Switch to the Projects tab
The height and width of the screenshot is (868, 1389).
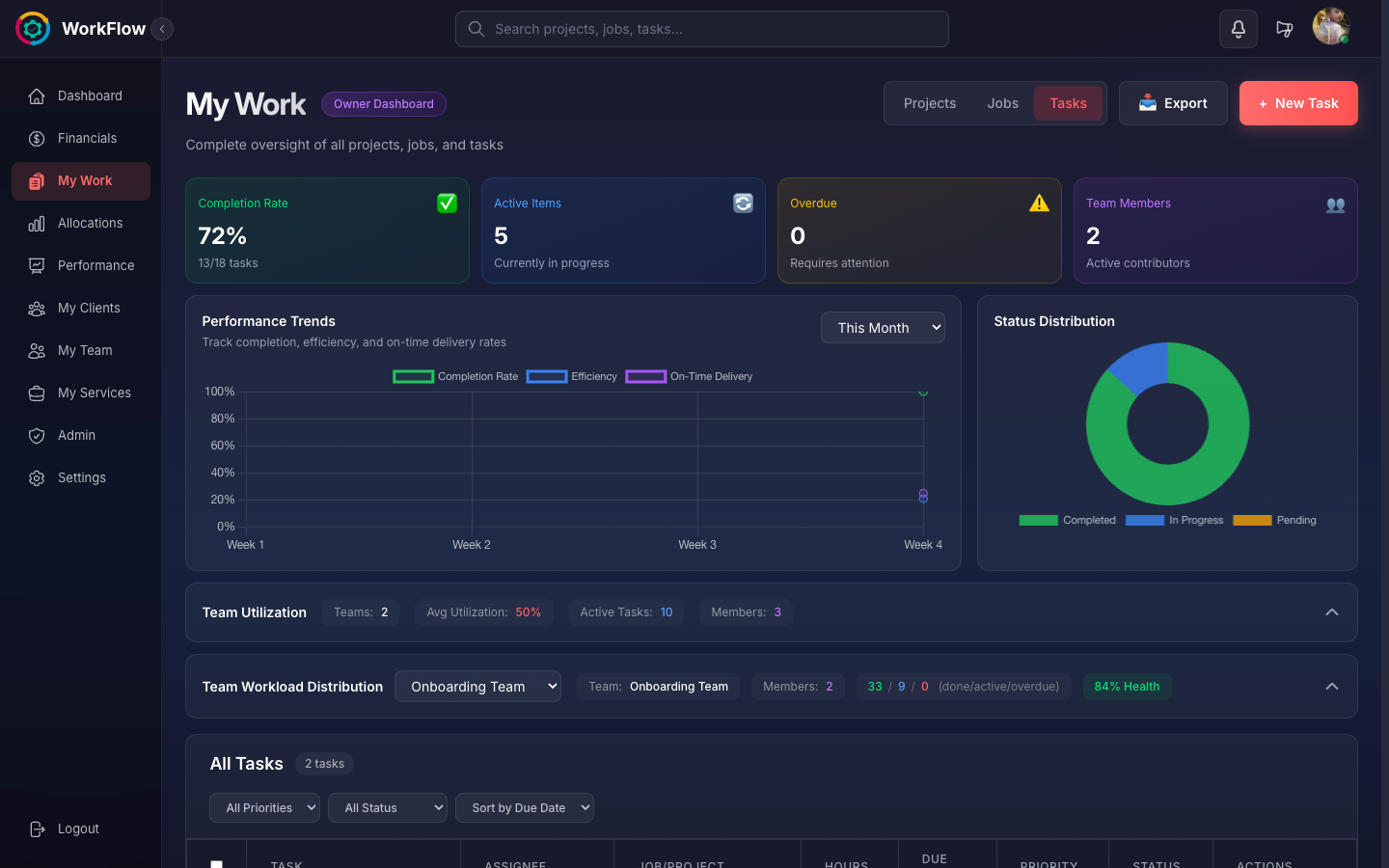[929, 103]
